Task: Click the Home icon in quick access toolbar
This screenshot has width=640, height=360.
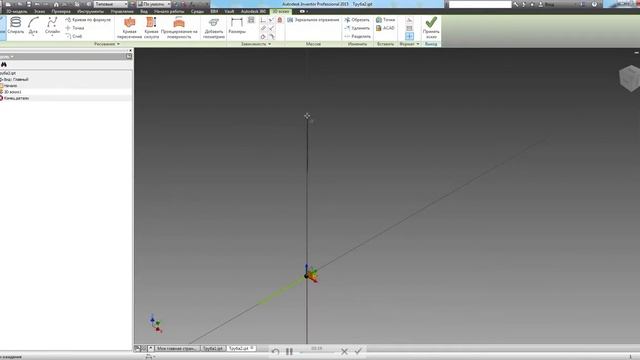Action: (56, 4)
